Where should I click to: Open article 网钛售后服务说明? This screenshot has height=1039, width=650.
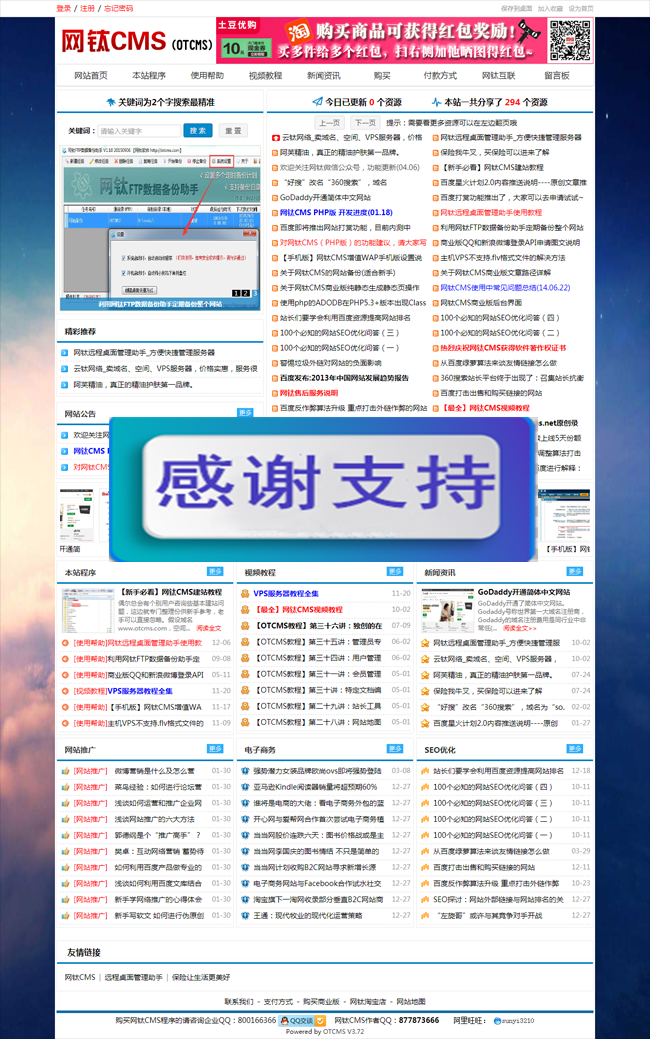(309, 393)
